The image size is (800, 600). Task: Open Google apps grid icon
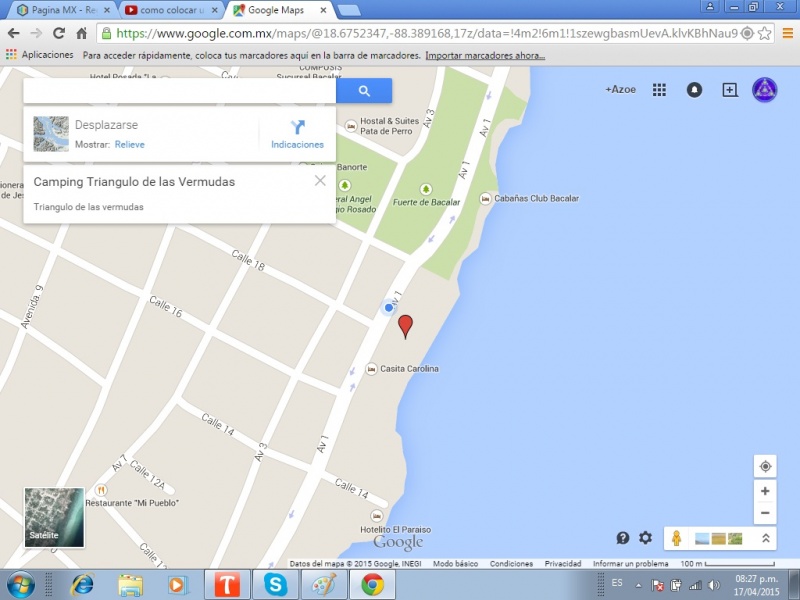tap(659, 90)
